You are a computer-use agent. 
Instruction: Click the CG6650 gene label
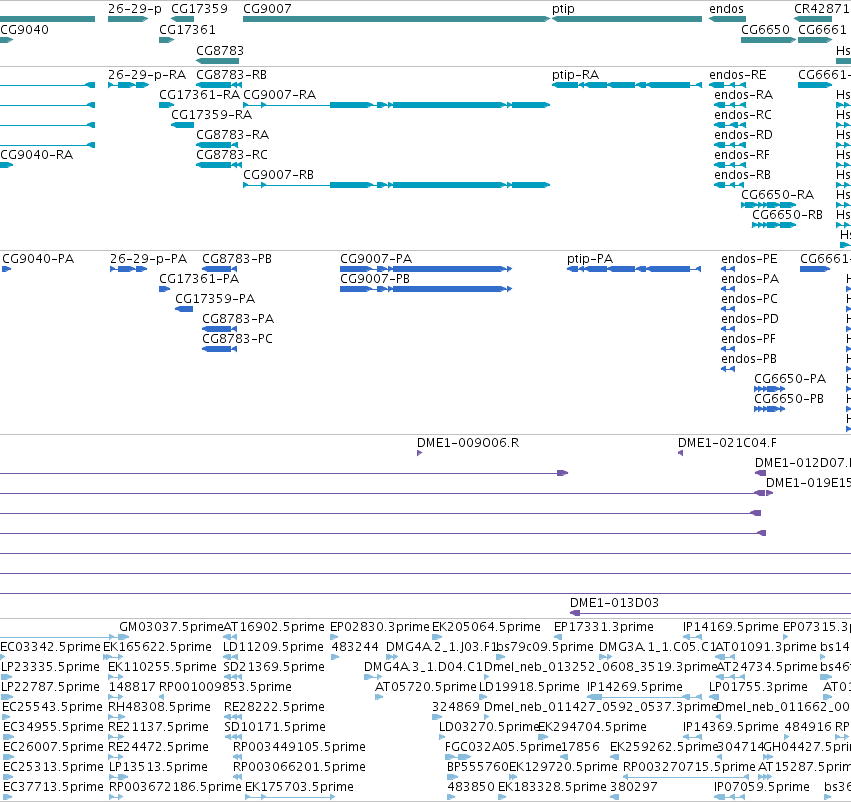click(x=765, y=30)
